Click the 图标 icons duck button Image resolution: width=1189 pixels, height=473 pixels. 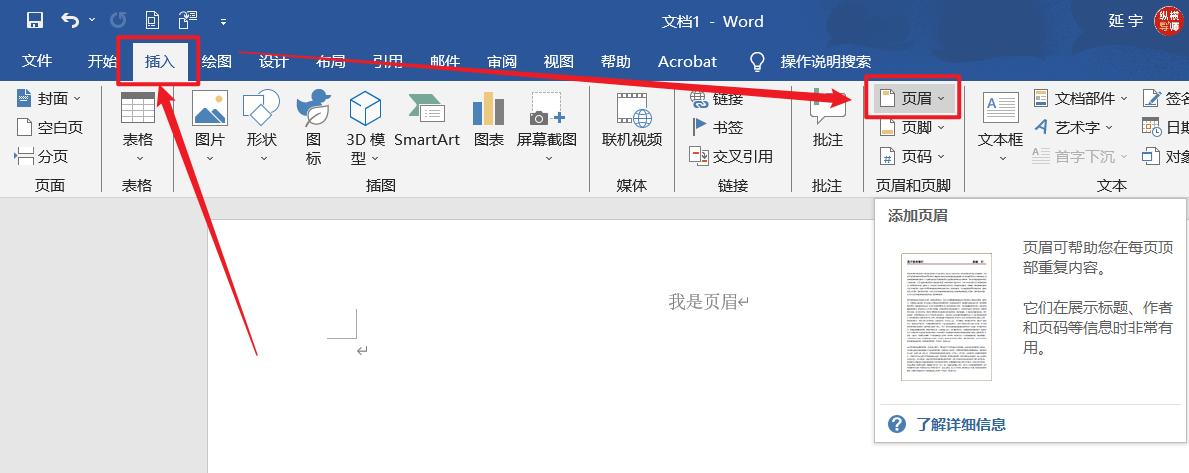[x=313, y=108]
